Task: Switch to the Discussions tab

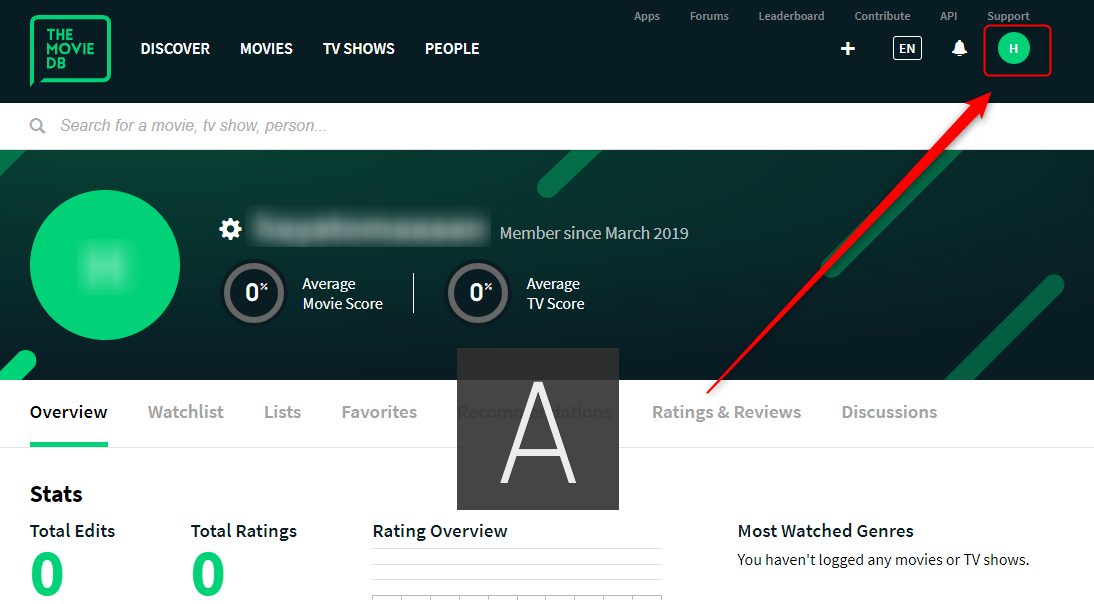Action: pos(889,412)
